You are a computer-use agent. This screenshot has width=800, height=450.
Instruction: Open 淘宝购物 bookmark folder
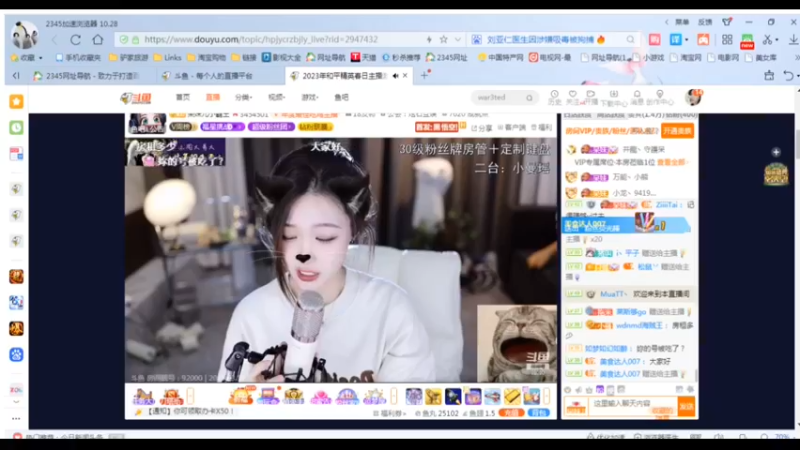[x=207, y=58]
